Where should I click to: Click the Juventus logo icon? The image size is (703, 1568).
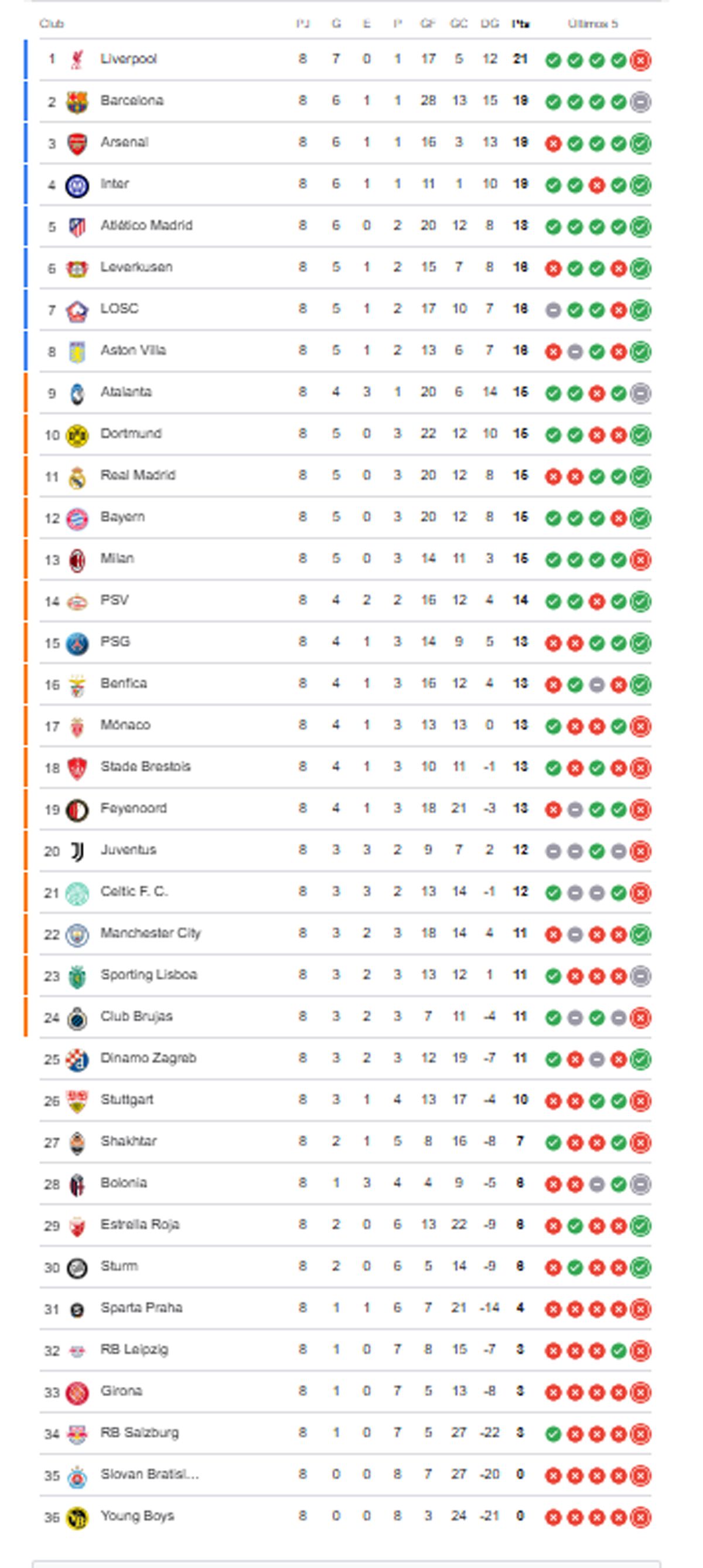pyautogui.click(x=77, y=851)
